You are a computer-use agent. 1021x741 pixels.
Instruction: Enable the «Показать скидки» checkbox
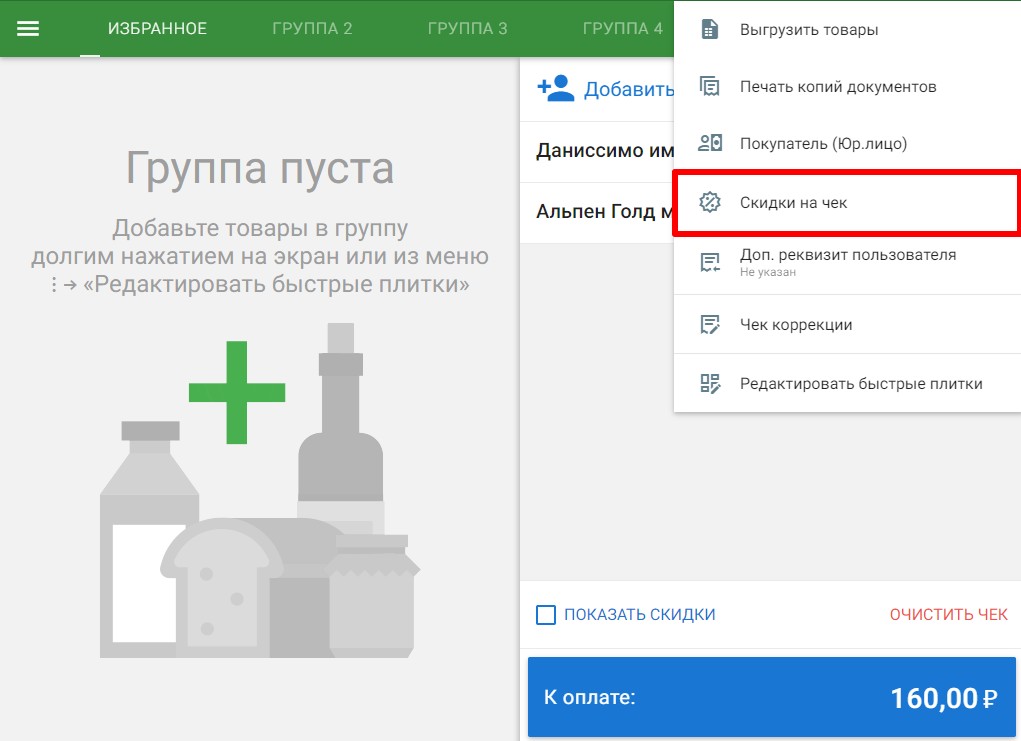click(546, 615)
